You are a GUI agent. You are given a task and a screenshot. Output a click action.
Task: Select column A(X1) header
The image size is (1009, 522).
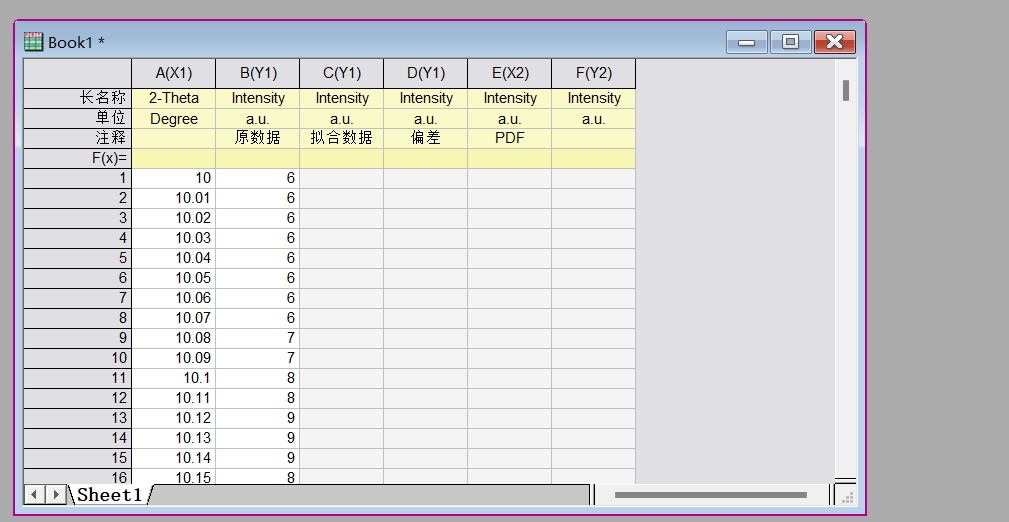pos(173,73)
